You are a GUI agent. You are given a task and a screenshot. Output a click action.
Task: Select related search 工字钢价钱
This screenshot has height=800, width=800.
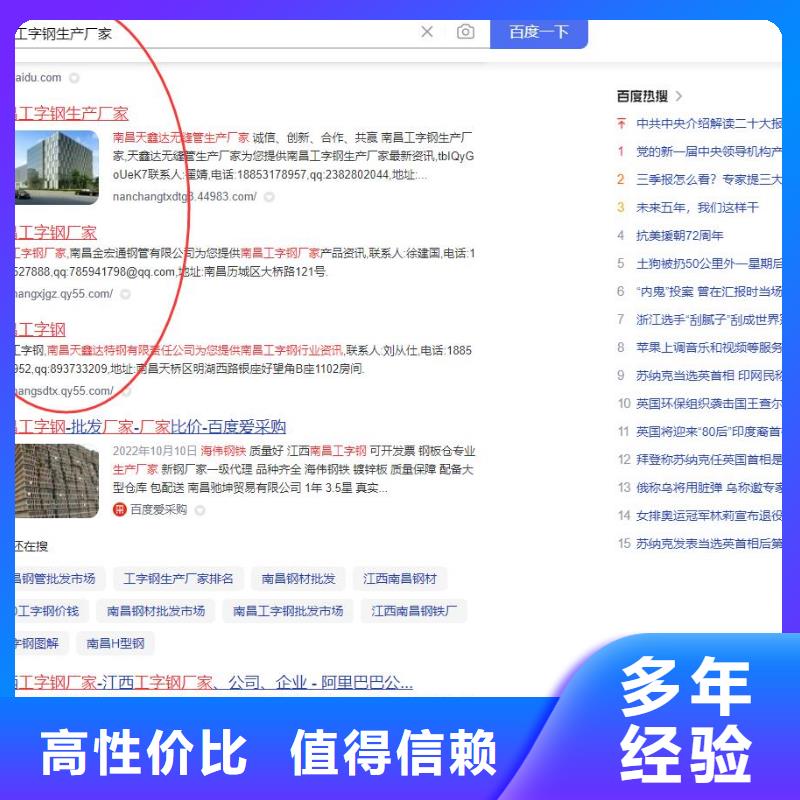coord(52,611)
